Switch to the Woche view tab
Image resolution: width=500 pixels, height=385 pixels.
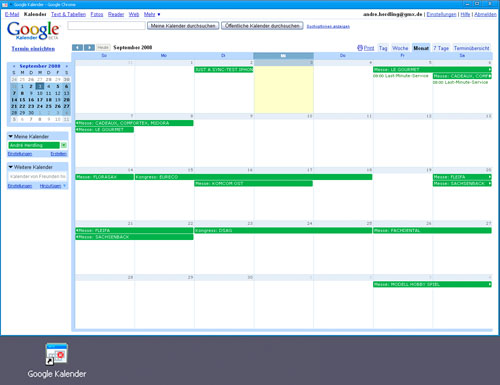pos(400,48)
